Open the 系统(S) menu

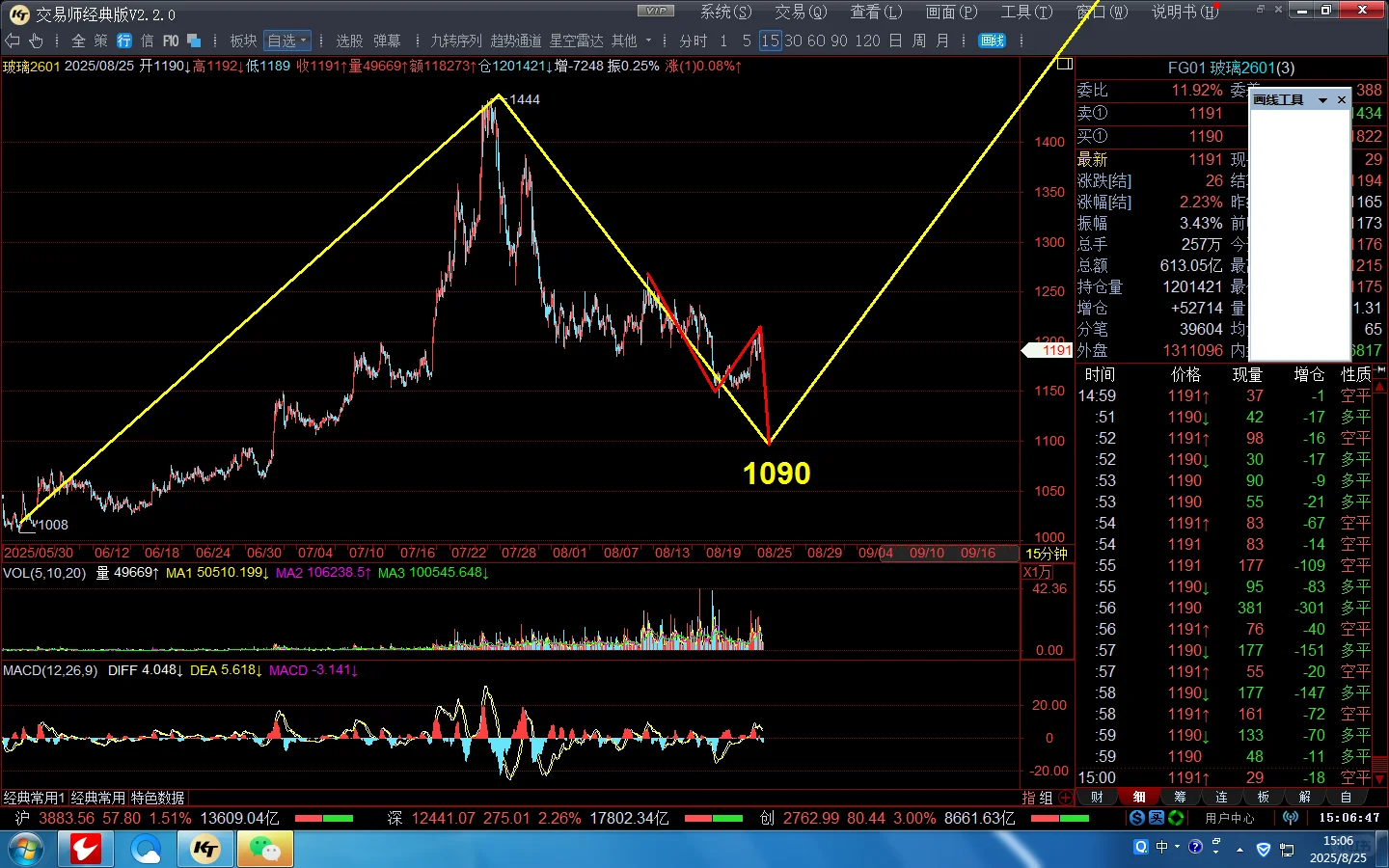725,12
